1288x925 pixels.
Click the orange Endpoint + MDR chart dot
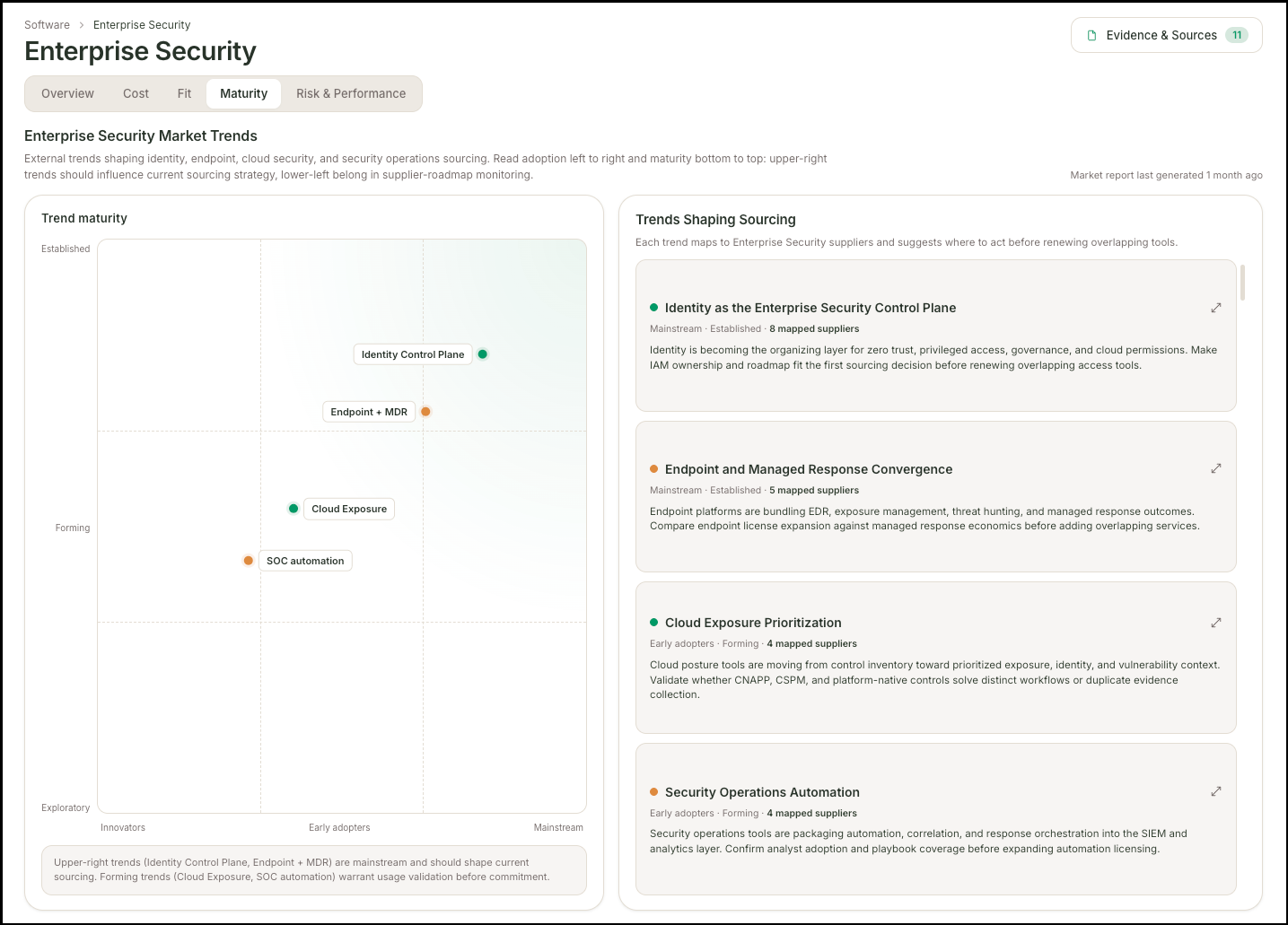click(x=426, y=412)
